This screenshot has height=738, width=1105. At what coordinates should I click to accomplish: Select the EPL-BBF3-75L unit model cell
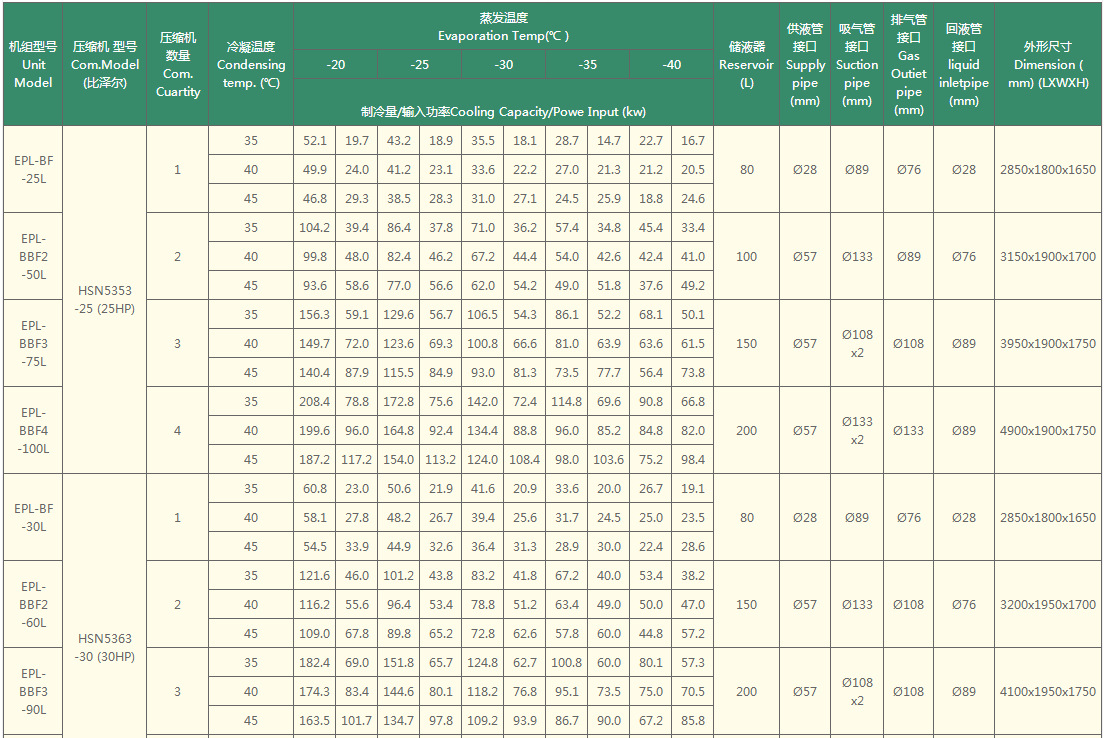tap(33, 343)
